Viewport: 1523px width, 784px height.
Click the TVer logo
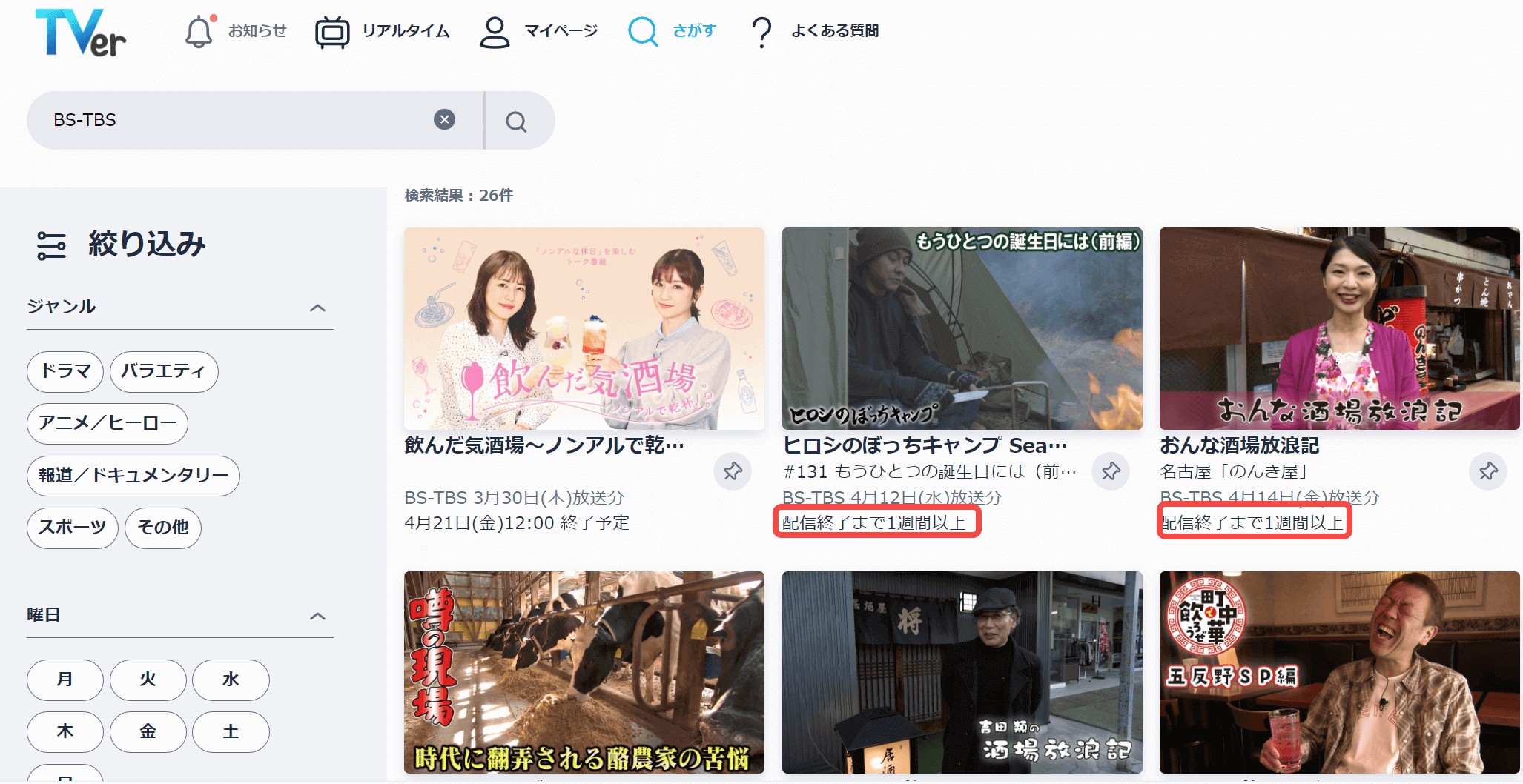click(x=80, y=33)
